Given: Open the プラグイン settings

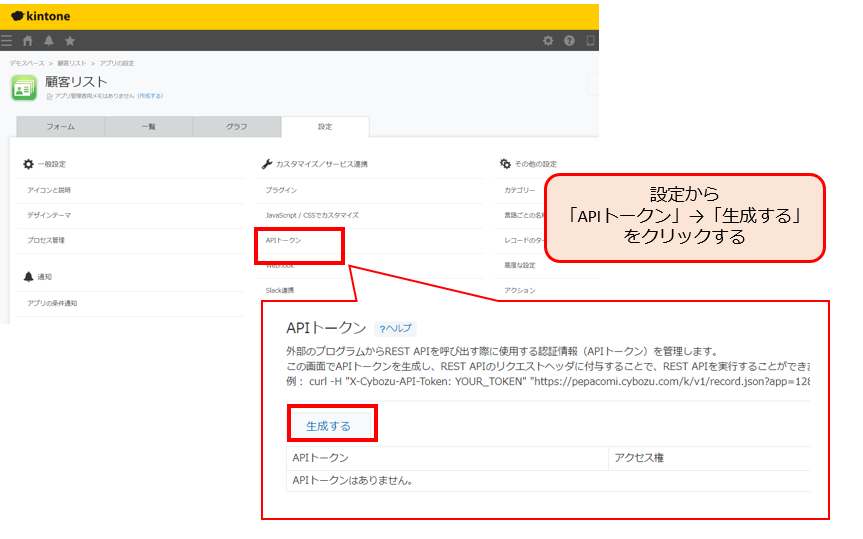Looking at the screenshot, I should pos(281,189).
